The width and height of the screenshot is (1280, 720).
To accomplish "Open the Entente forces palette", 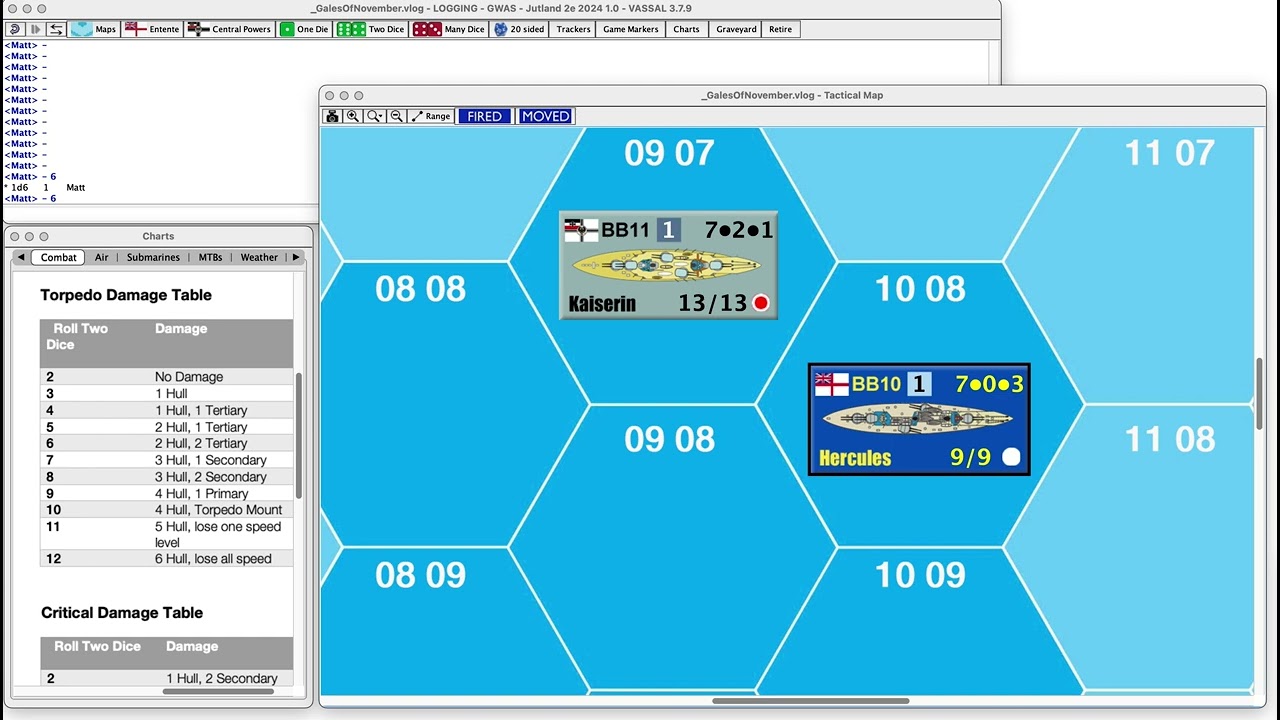I will click(153, 29).
